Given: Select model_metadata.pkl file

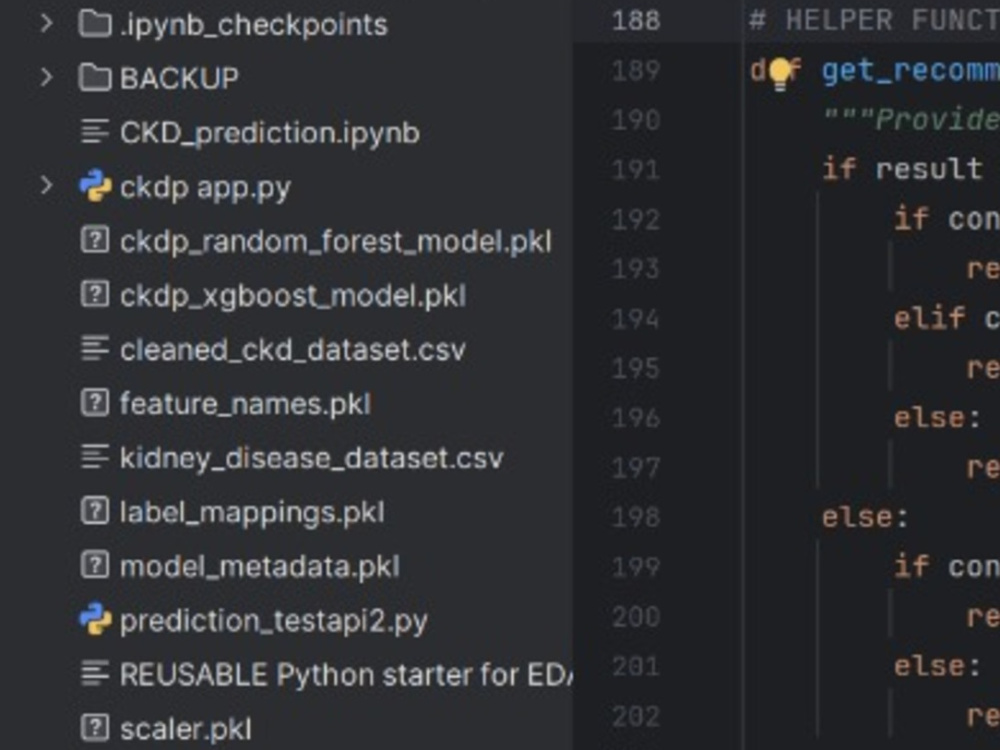Looking at the screenshot, I should 260,566.
